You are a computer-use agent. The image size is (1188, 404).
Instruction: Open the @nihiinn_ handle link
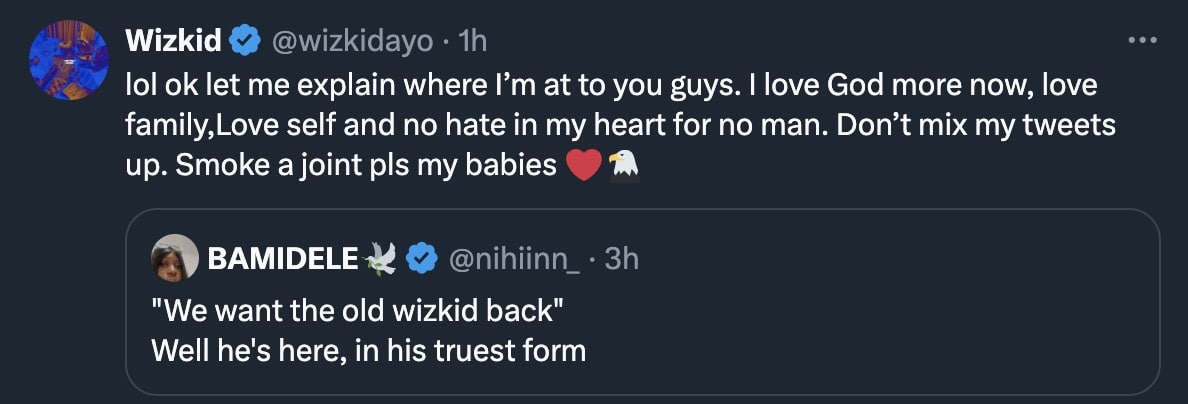[516, 259]
